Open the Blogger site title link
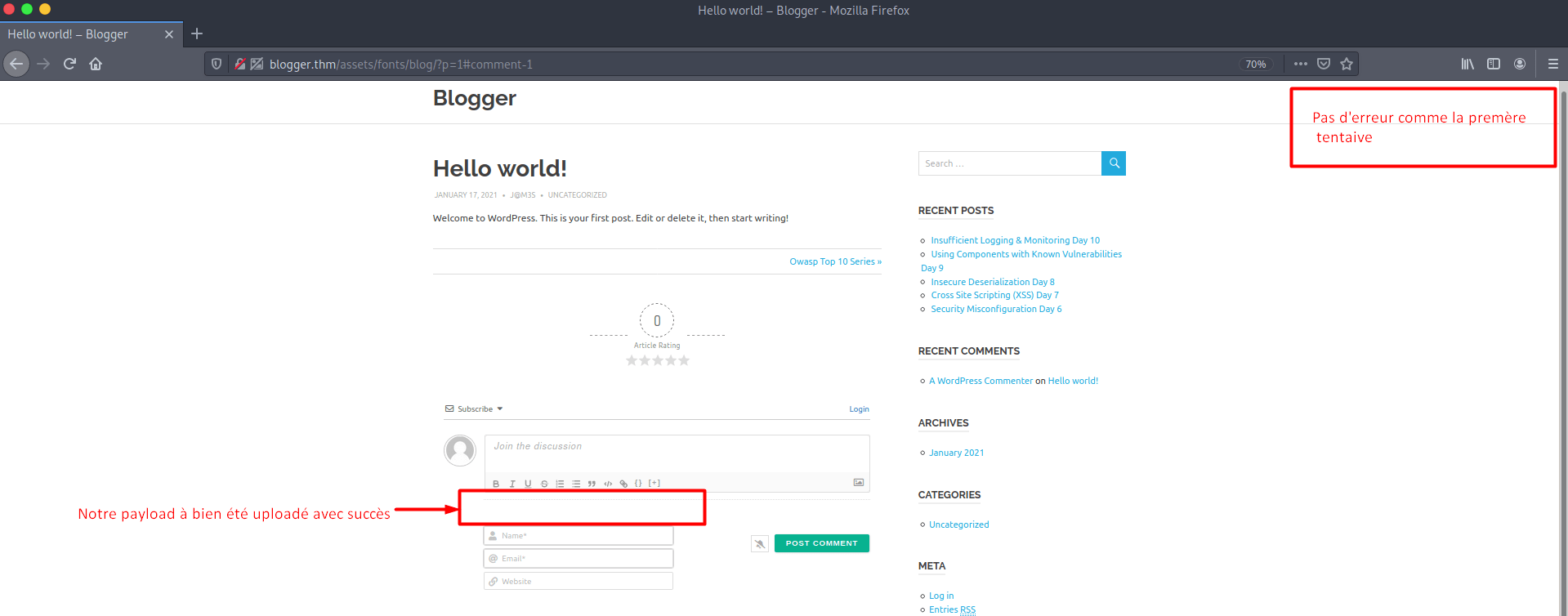1568x616 pixels. point(475,98)
